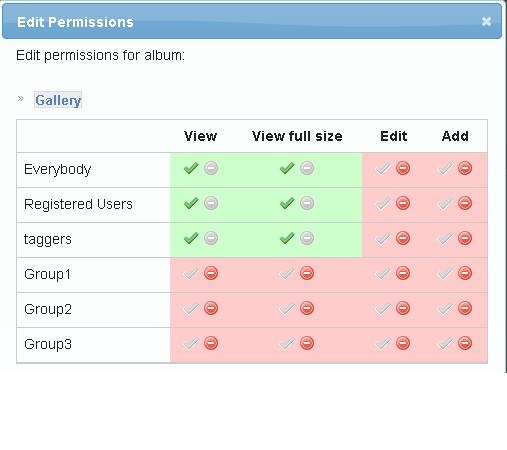Deny Add for Registered Users
507x450 pixels.
click(465, 203)
